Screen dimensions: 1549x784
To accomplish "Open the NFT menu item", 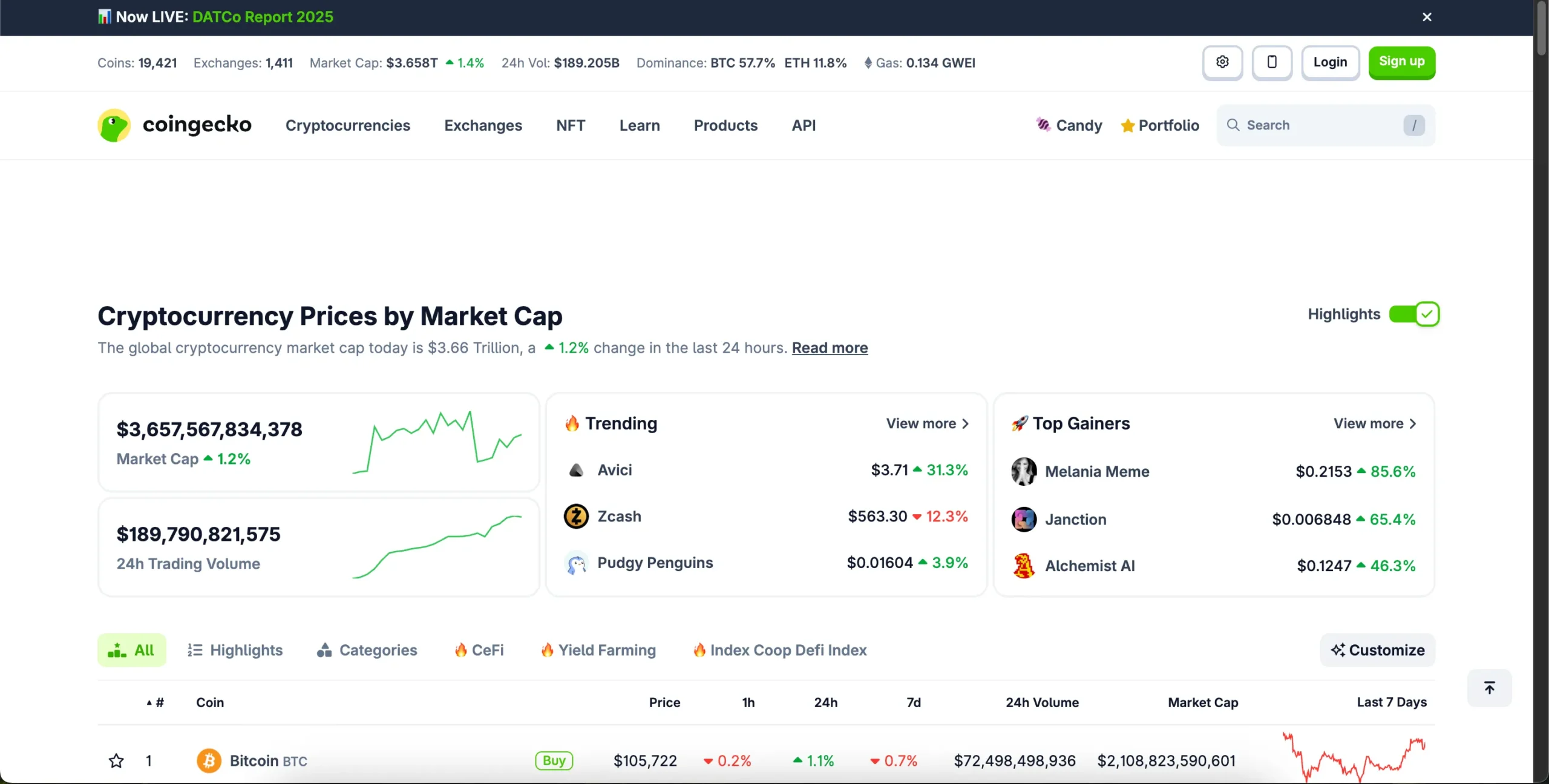I will tap(570, 125).
